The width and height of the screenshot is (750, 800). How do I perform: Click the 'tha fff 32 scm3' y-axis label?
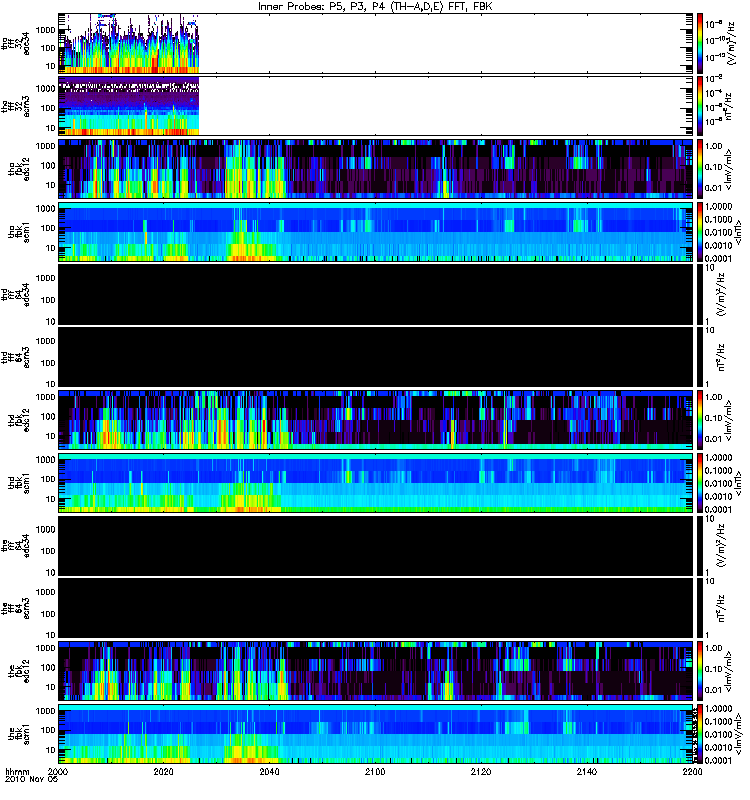16,106
